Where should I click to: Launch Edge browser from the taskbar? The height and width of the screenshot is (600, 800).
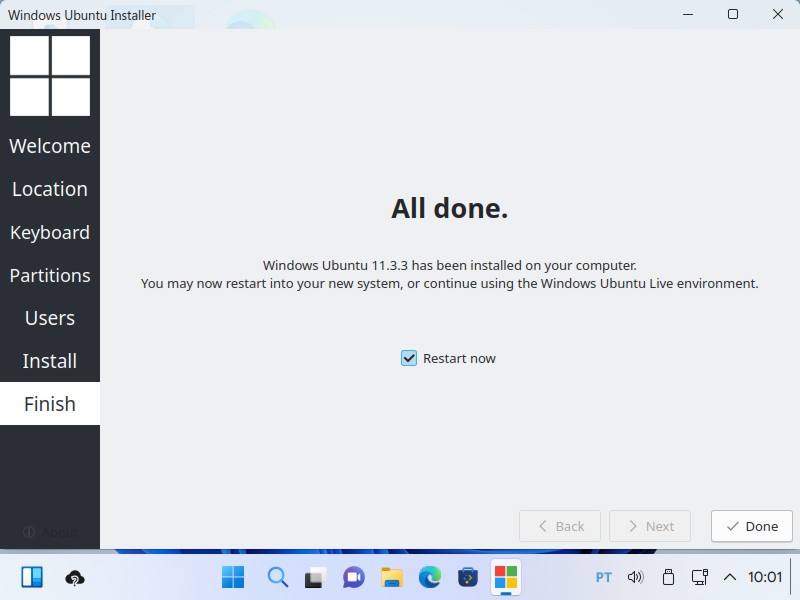click(430, 578)
